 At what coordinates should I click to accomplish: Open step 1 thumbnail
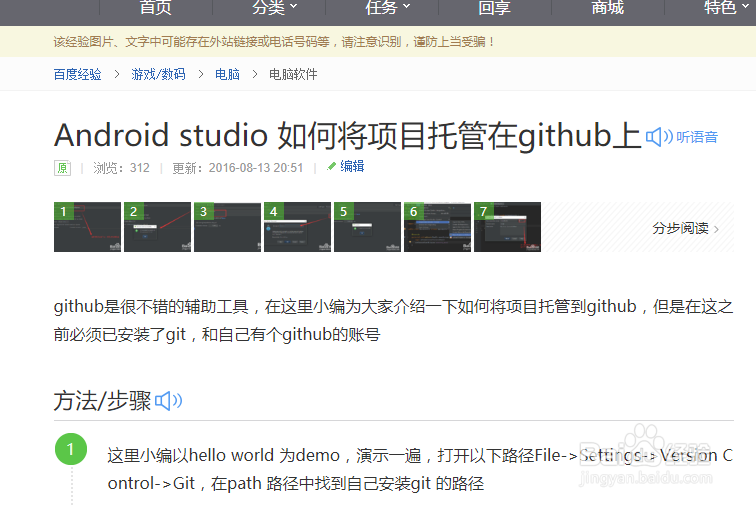87,227
